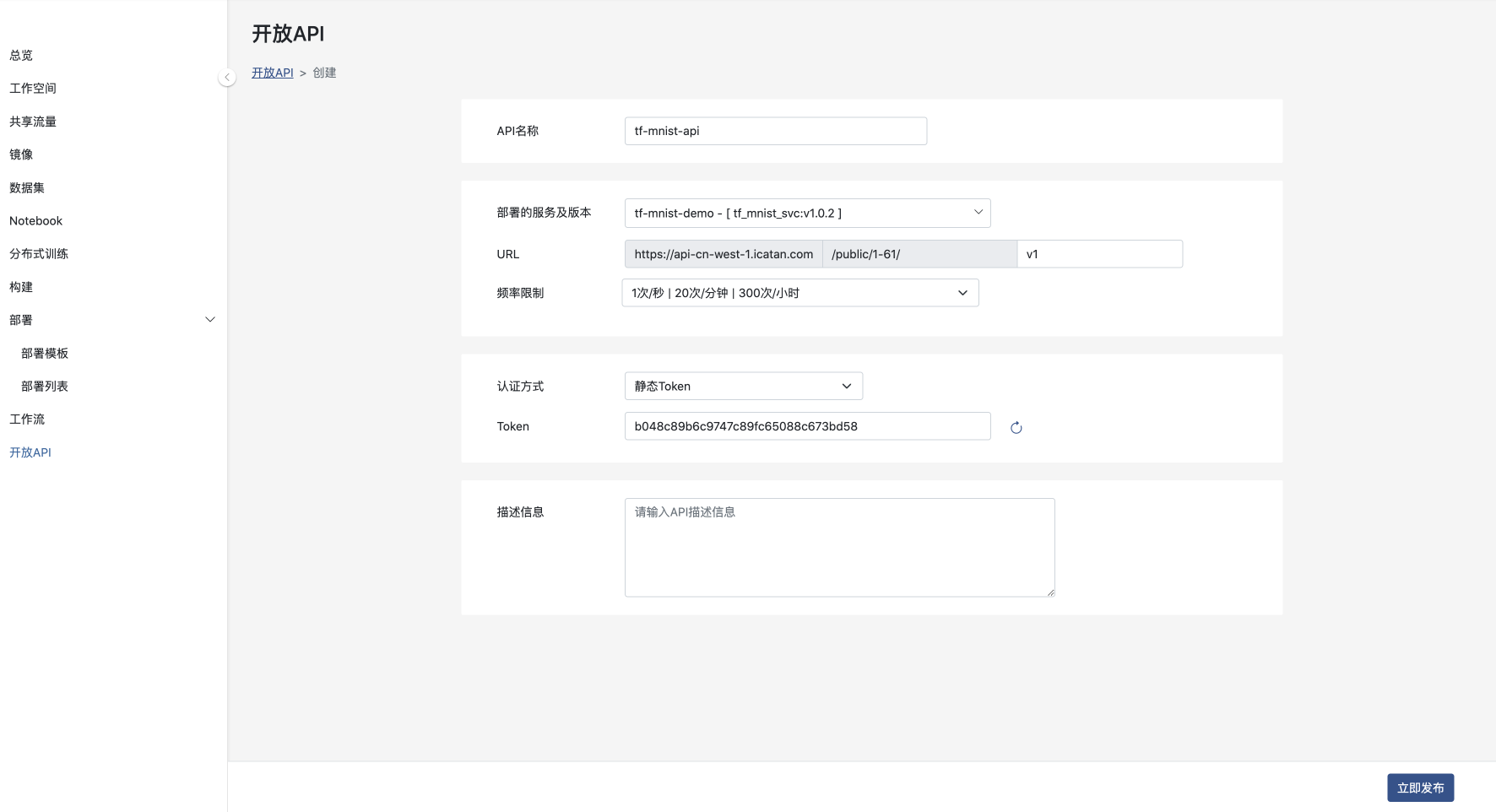This screenshot has width=1496, height=812.
Task: Click the 立即发布 button
Action: [1419, 788]
